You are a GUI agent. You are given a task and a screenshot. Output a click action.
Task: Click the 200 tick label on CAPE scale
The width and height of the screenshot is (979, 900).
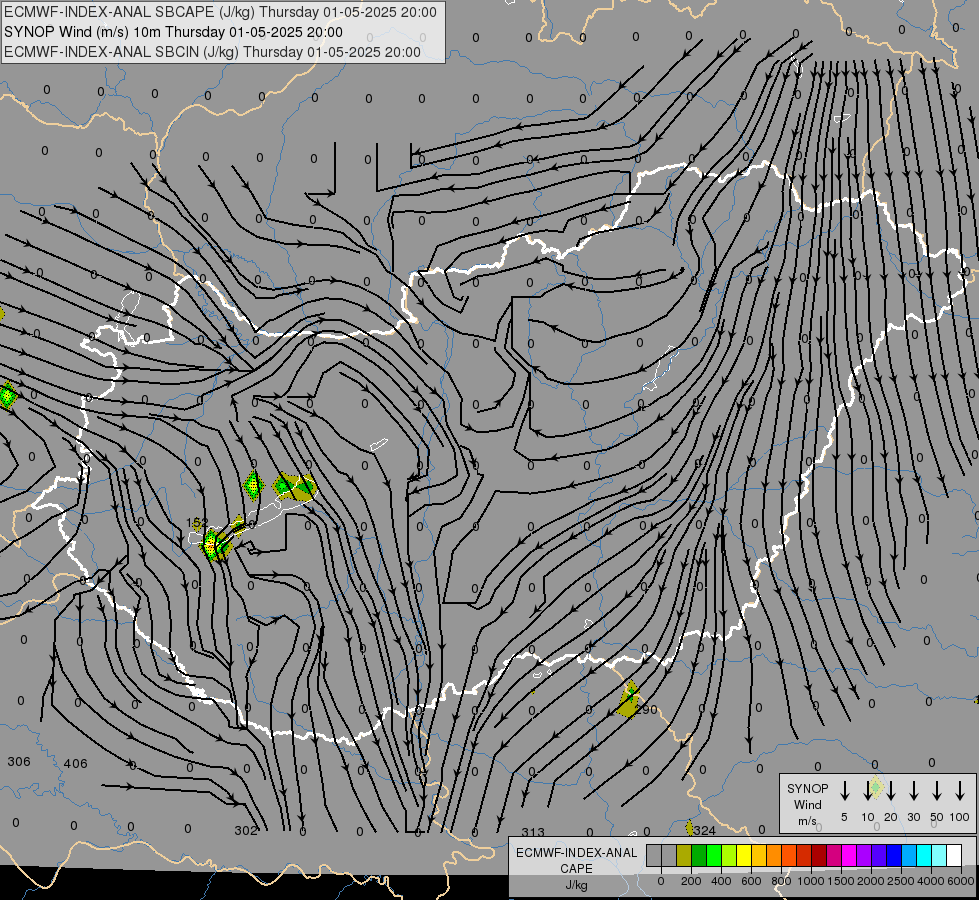691,881
